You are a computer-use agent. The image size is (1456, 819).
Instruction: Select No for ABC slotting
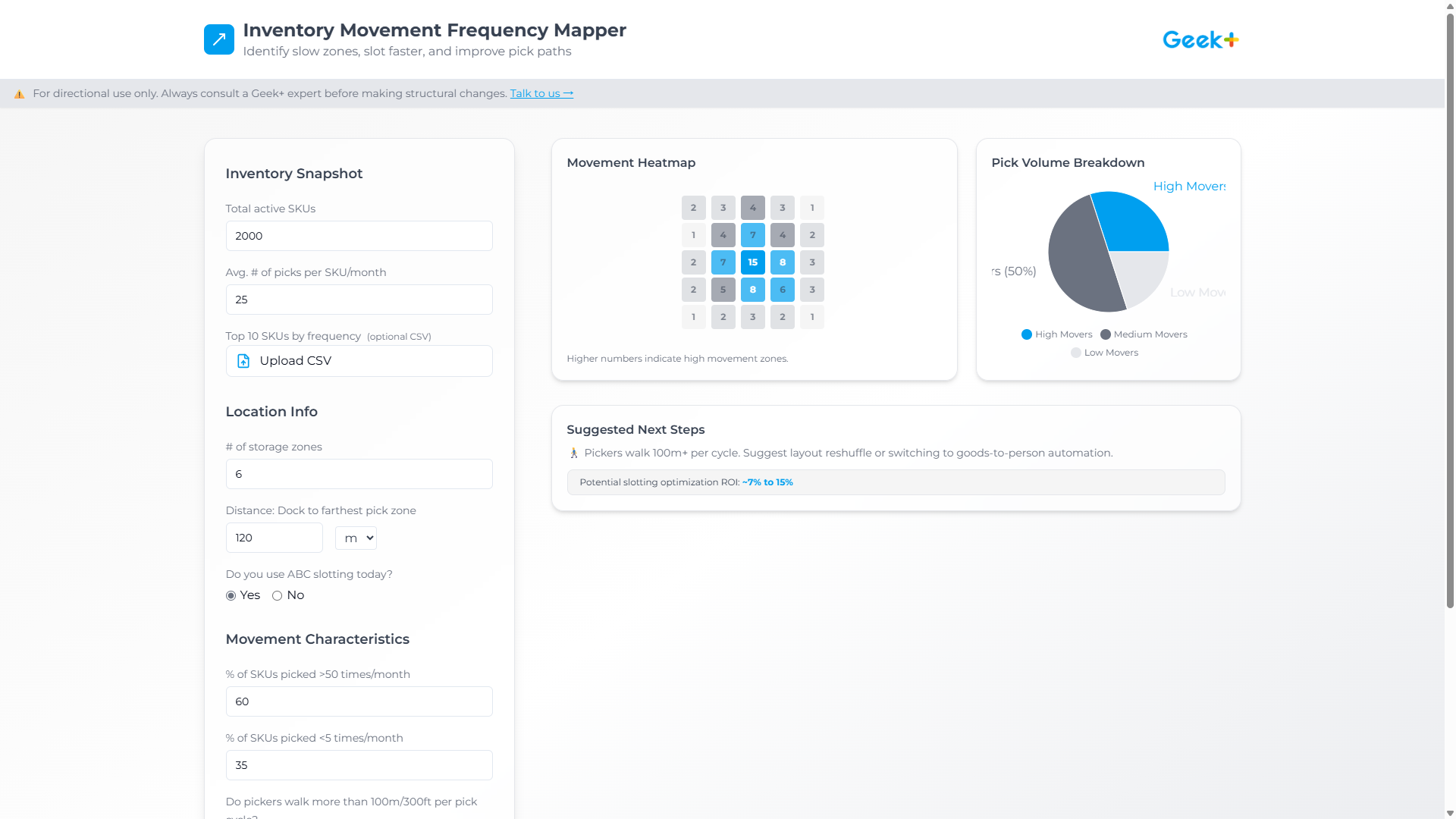point(277,596)
